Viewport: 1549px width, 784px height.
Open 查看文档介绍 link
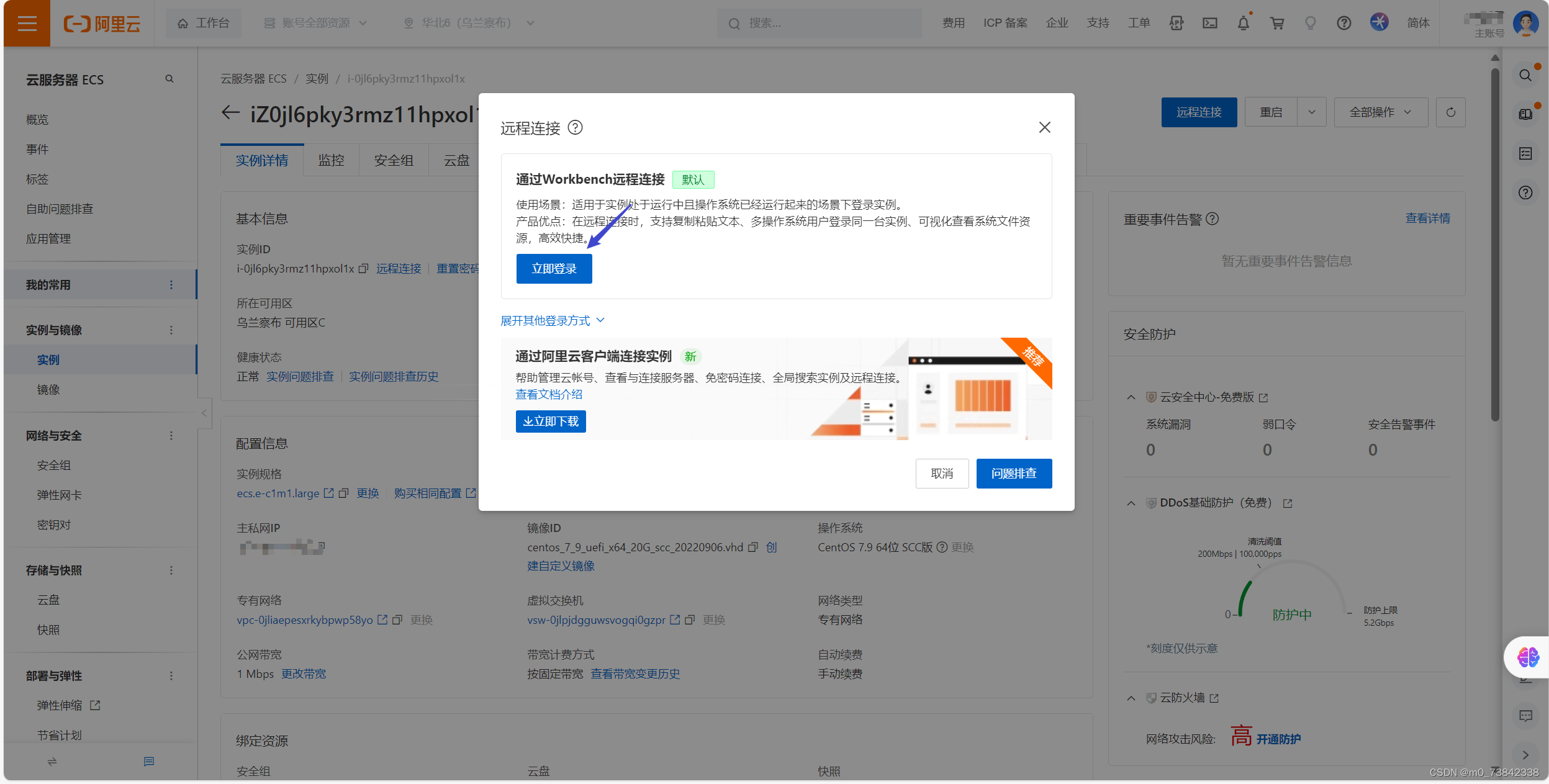[x=549, y=395]
